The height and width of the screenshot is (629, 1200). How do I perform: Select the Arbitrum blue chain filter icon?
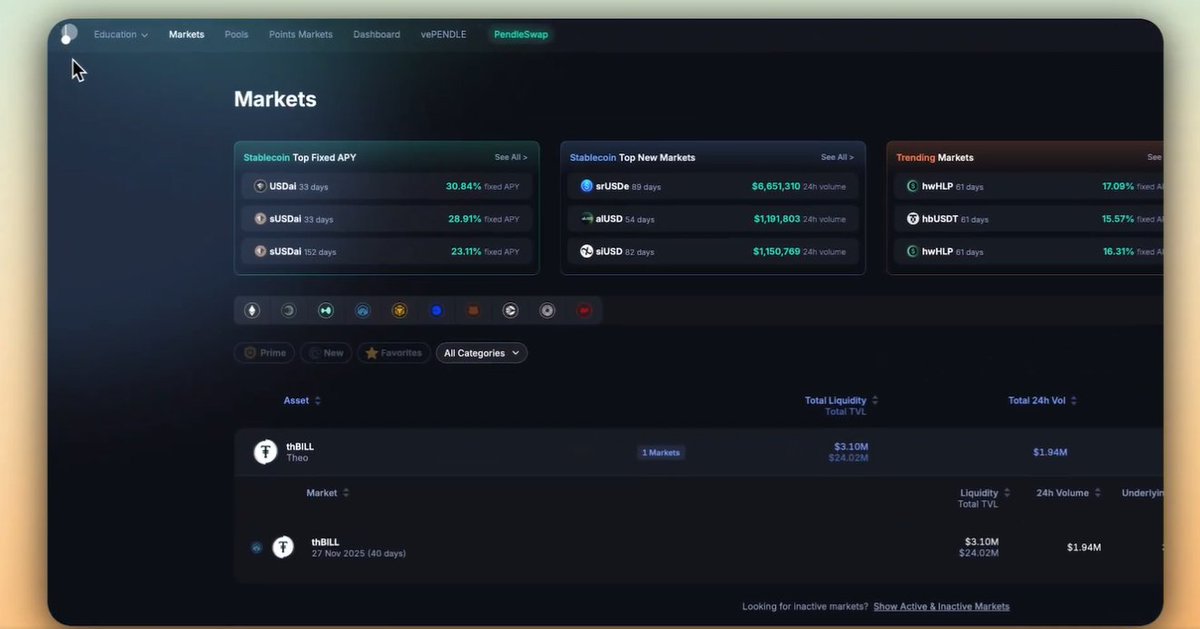click(362, 311)
